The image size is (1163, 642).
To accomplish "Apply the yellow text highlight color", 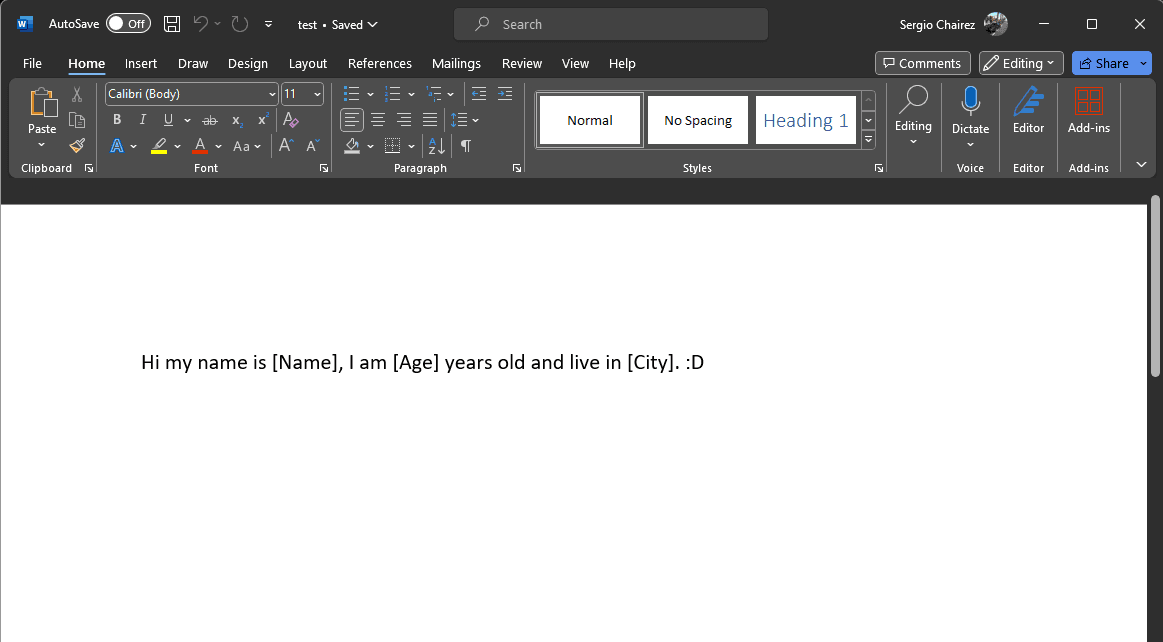I will 159,146.
